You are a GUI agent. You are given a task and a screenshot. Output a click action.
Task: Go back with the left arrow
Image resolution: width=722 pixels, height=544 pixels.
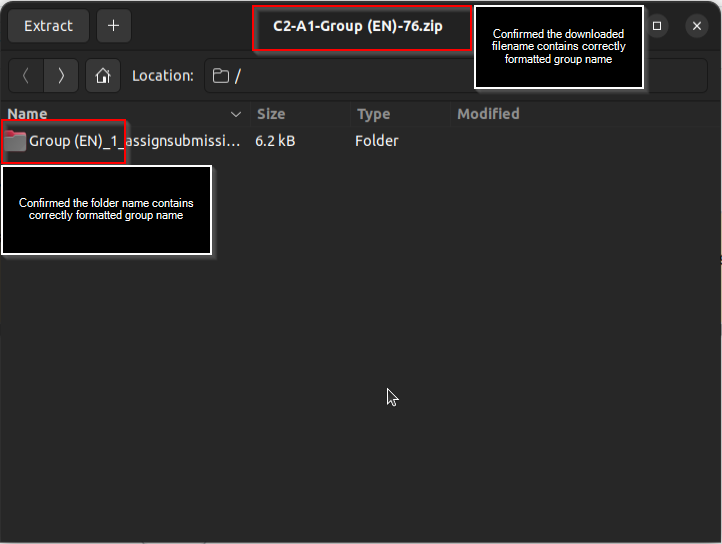(x=26, y=76)
